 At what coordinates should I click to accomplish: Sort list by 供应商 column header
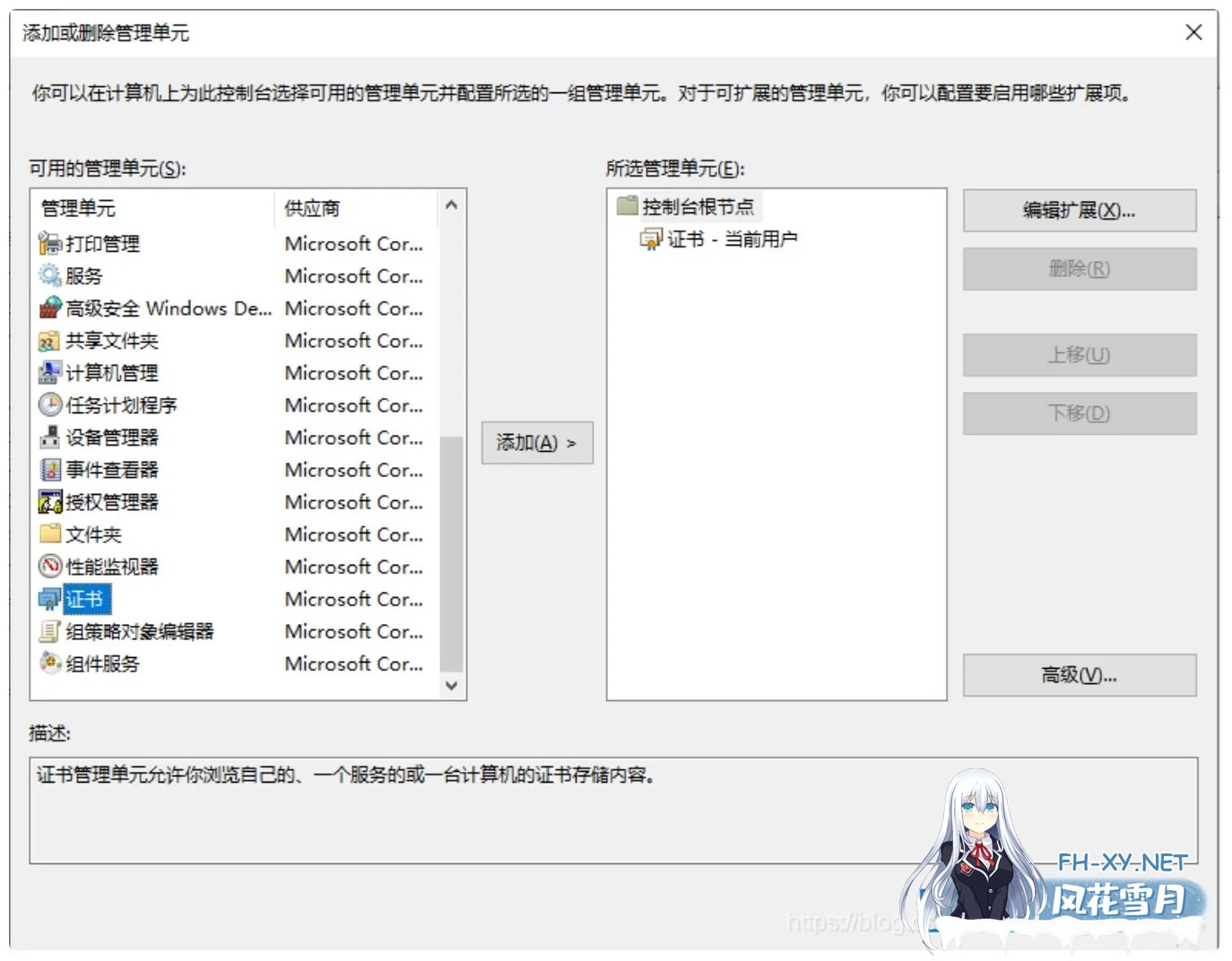tap(312, 208)
